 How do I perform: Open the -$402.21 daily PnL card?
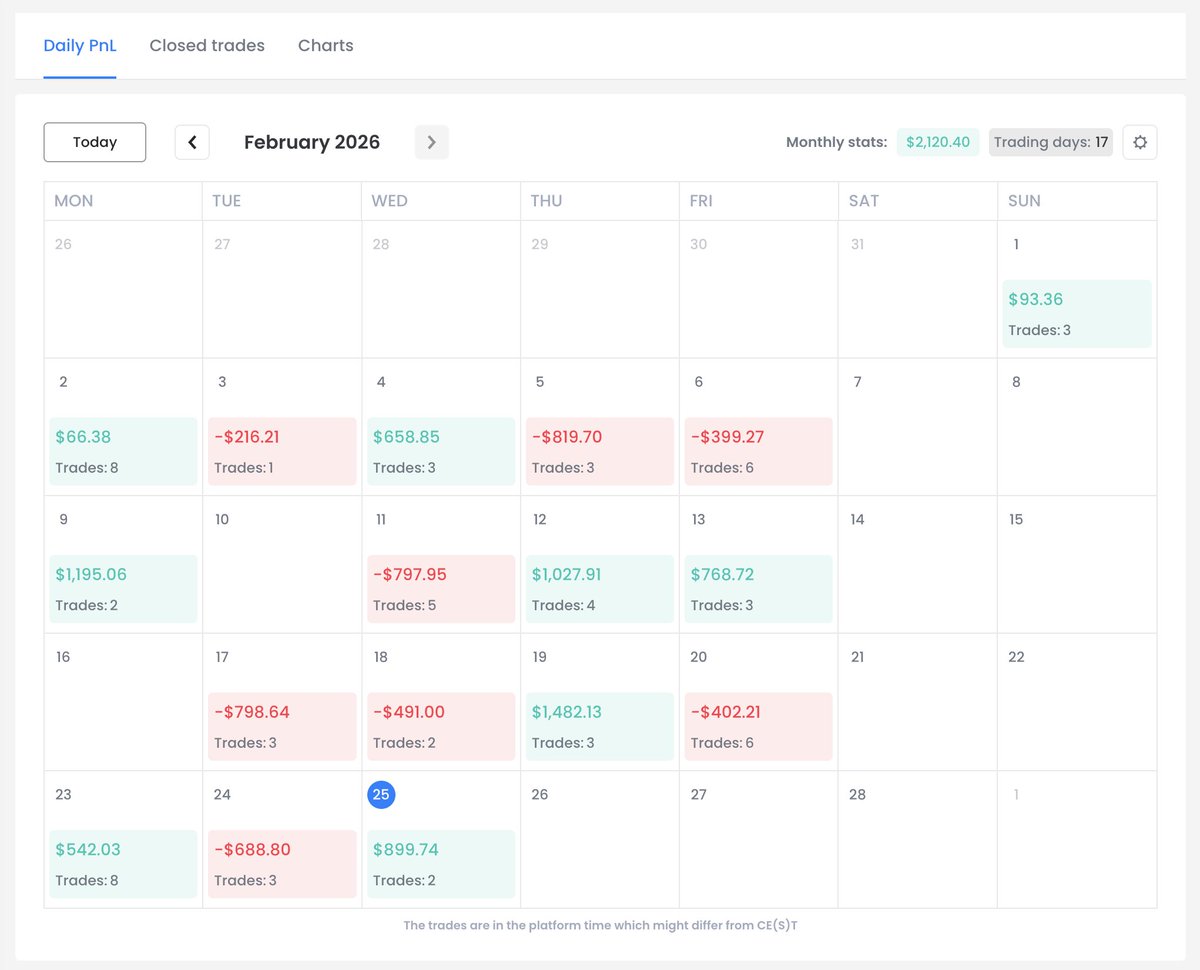(759, 727)
